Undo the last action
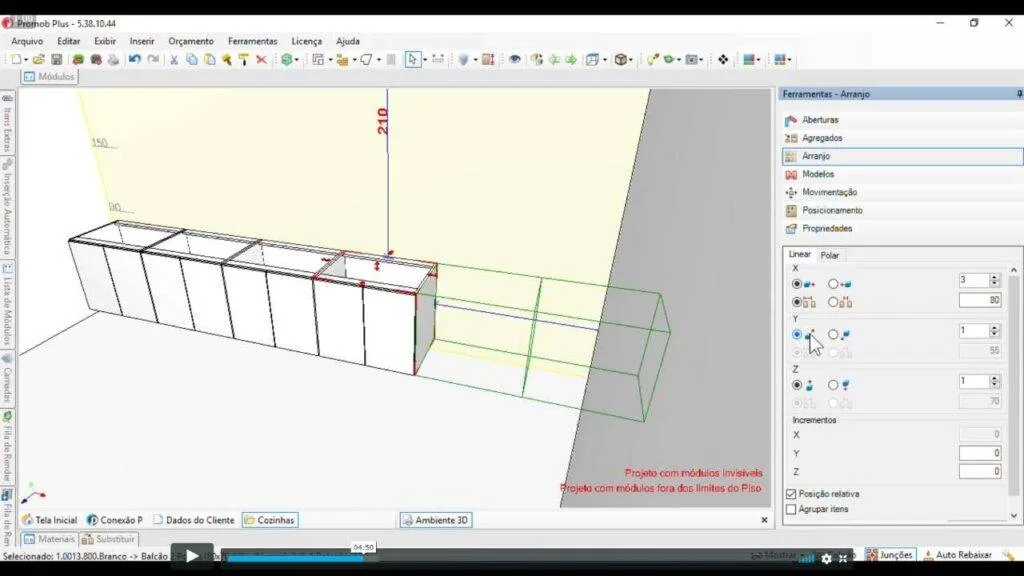The image size is (1024, 576). click(x=135, y=59)
